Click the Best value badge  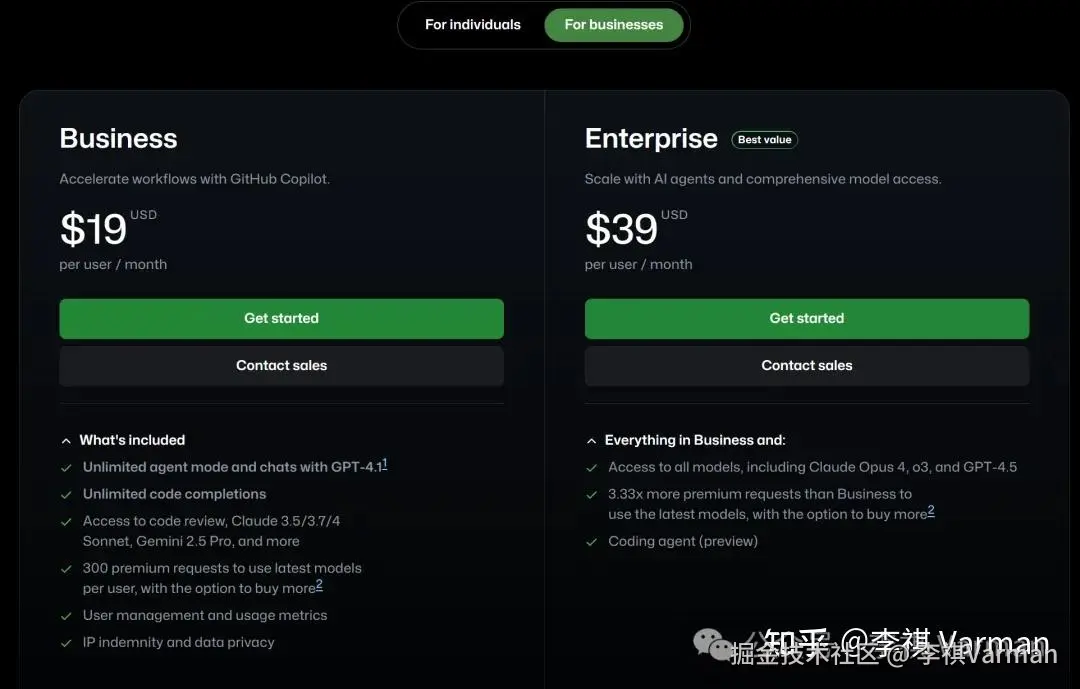click(x=764, y=140)
